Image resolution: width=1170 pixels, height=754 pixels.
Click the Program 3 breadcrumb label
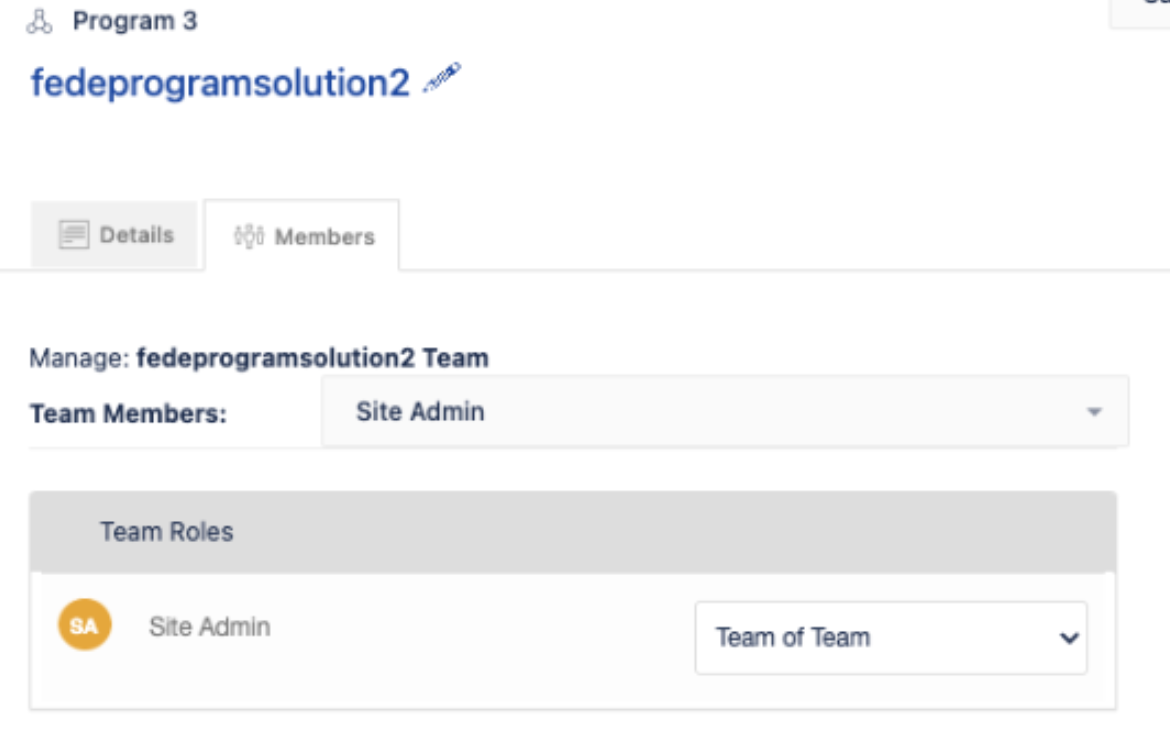[135, 21]
